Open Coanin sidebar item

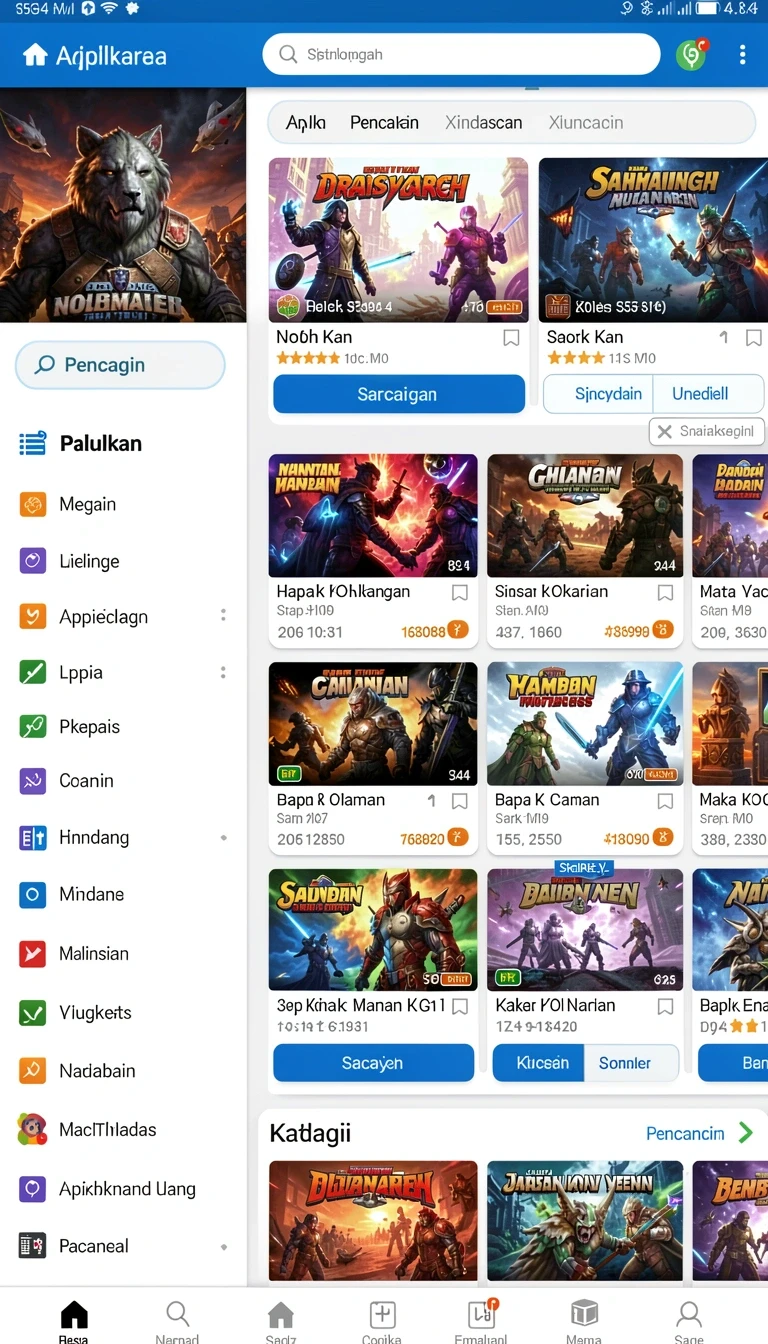[86, 781]
